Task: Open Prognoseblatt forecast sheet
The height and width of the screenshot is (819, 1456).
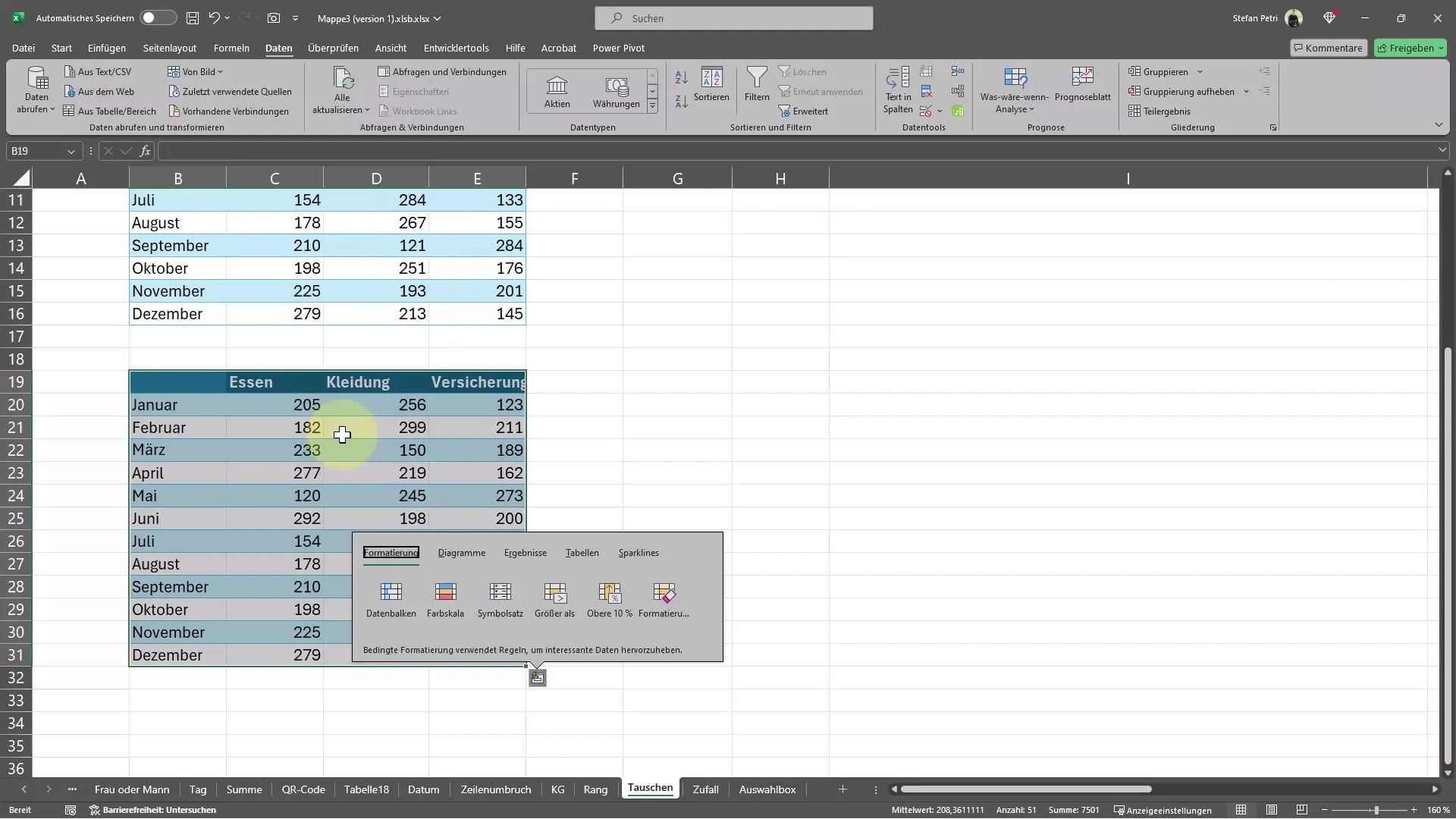Action: coord(1082,84)
